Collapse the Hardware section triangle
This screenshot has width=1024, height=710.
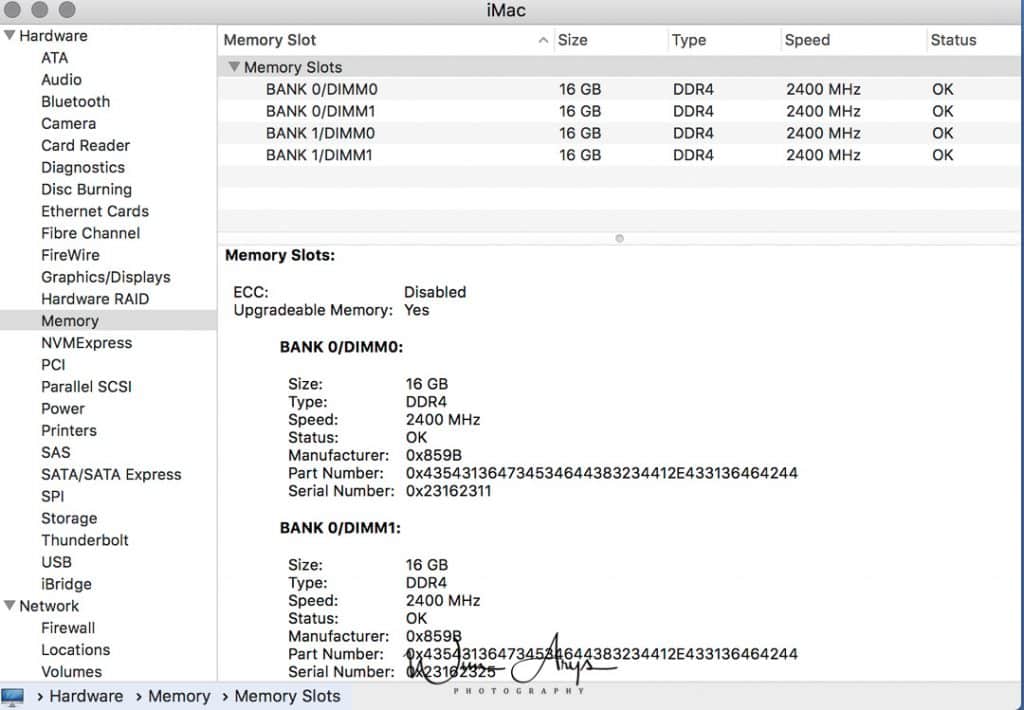(9, 35)
